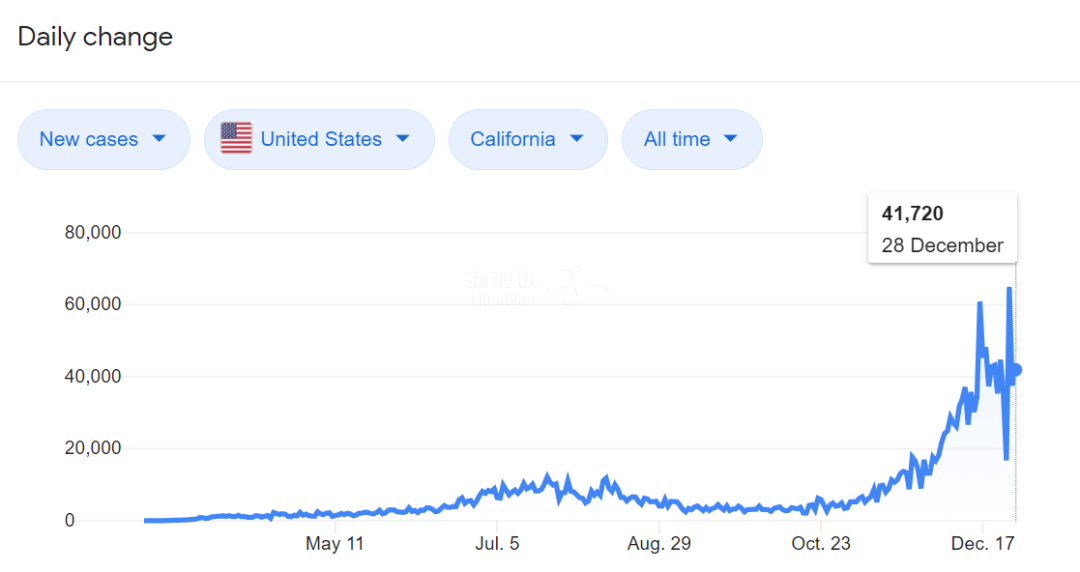This screenshot has height=572, width=1080.
Task: Open the New cases metric selector
Action: 103,139
